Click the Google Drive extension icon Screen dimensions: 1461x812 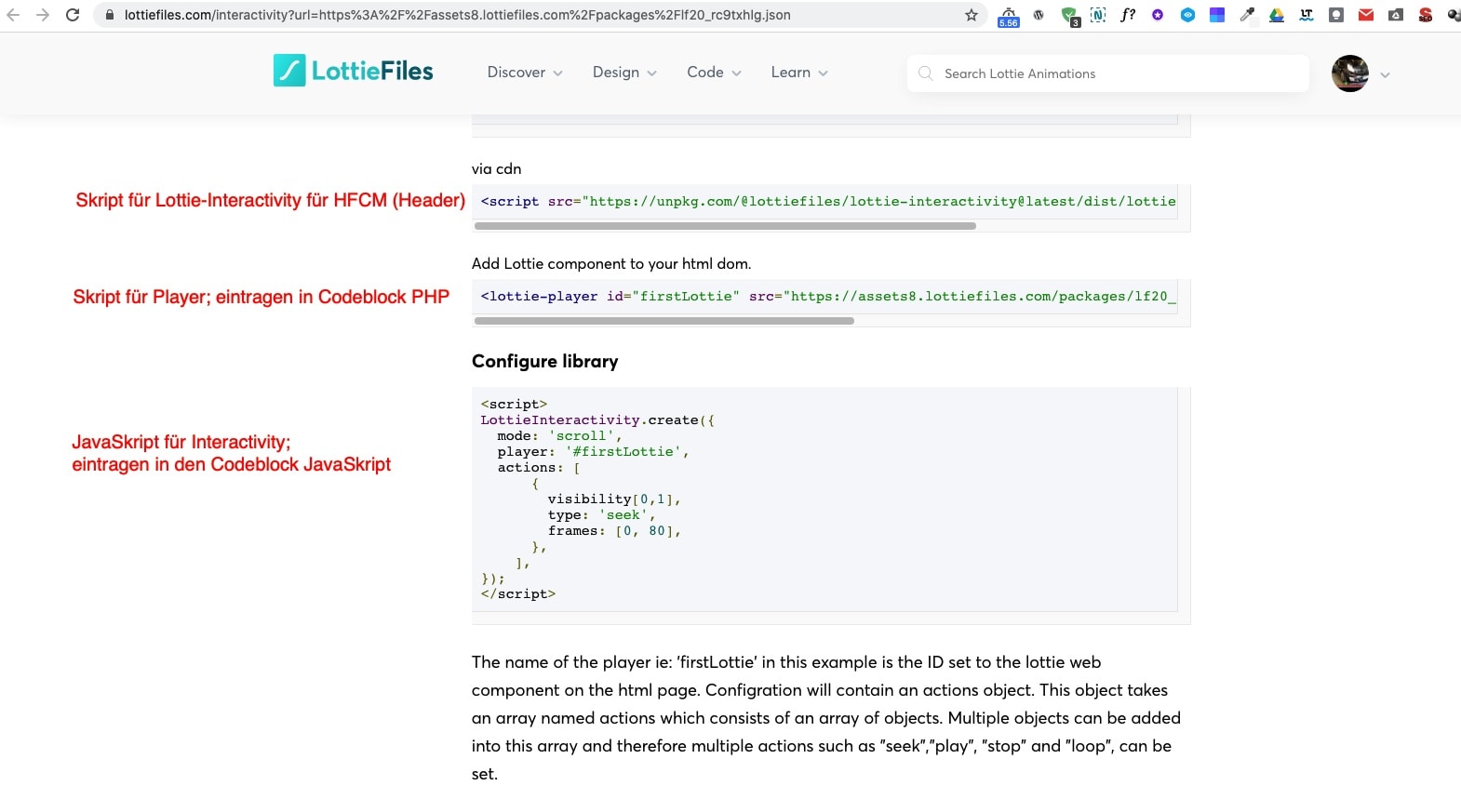tap(1277, 15)
